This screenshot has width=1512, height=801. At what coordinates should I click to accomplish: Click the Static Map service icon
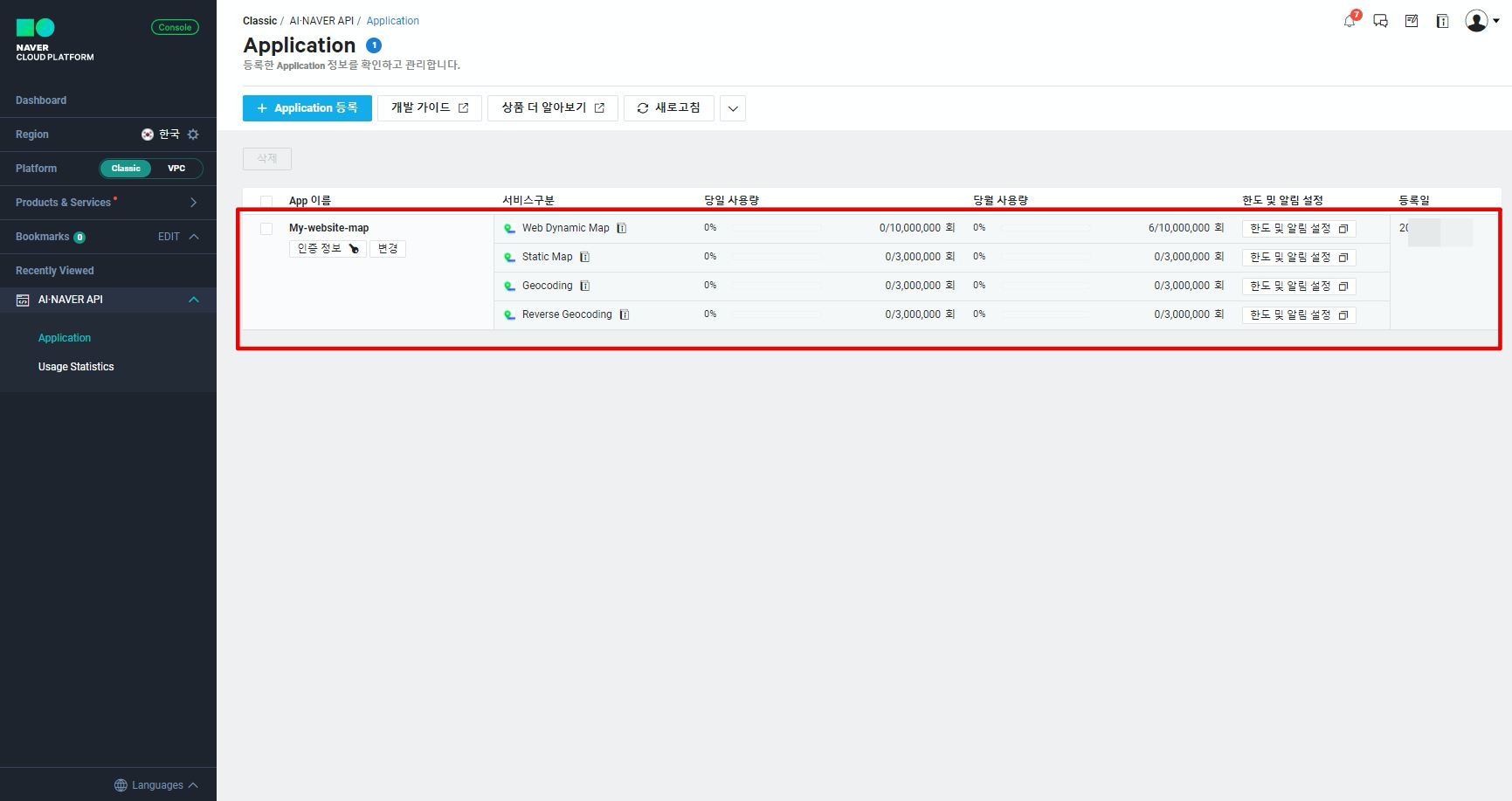[x=510, y=258]
